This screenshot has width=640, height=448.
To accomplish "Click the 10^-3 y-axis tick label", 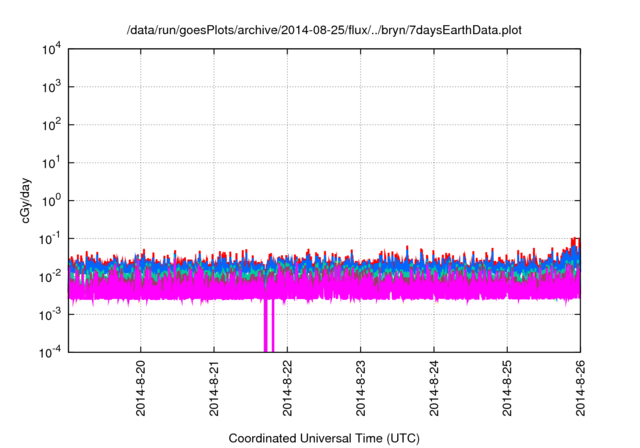I will coord(50,315).
